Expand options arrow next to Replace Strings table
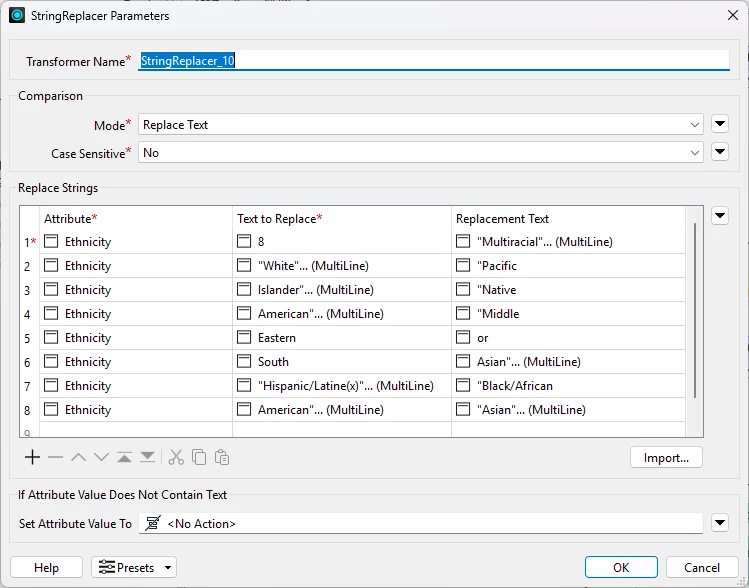The width and height of the screenshot is (749, 588). click(x=720, y=216)
